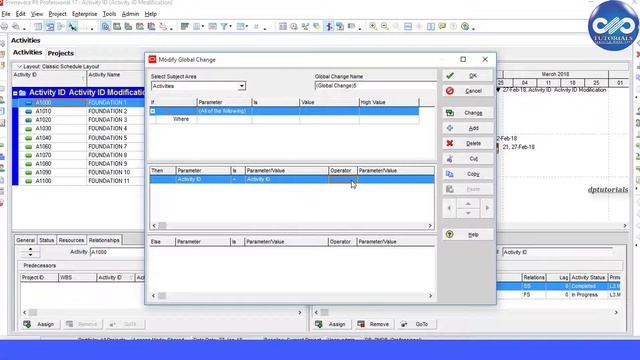The width and height of the screenshot is (640, 360).
Task: Edit the Activity field showing A1000
Action: (117, 252)
